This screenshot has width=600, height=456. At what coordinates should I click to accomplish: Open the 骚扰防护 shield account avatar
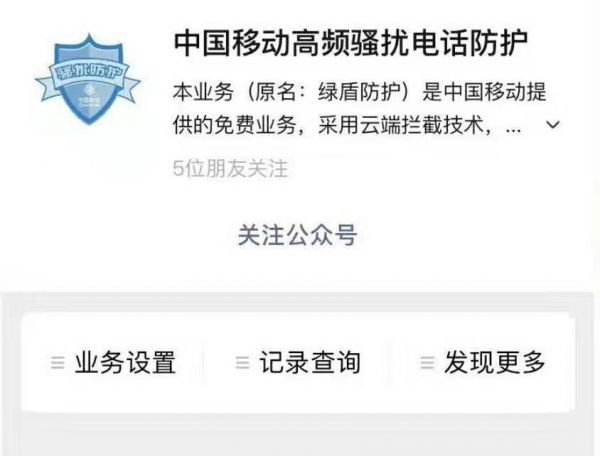88,79
